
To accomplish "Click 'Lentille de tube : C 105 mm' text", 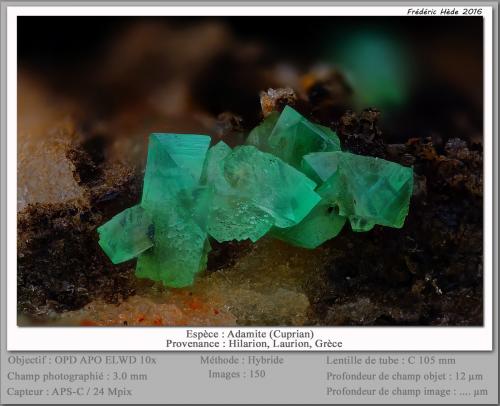I will (391, 360).
